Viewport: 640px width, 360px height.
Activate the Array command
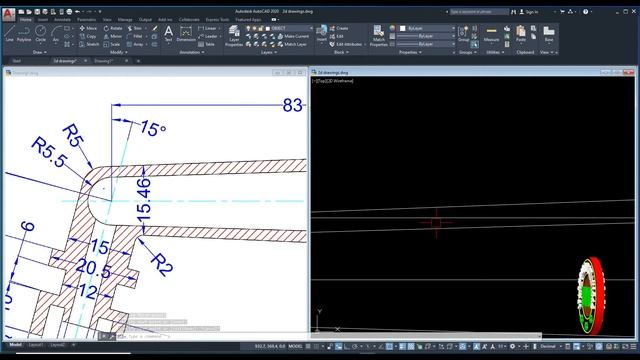(135, 44)
